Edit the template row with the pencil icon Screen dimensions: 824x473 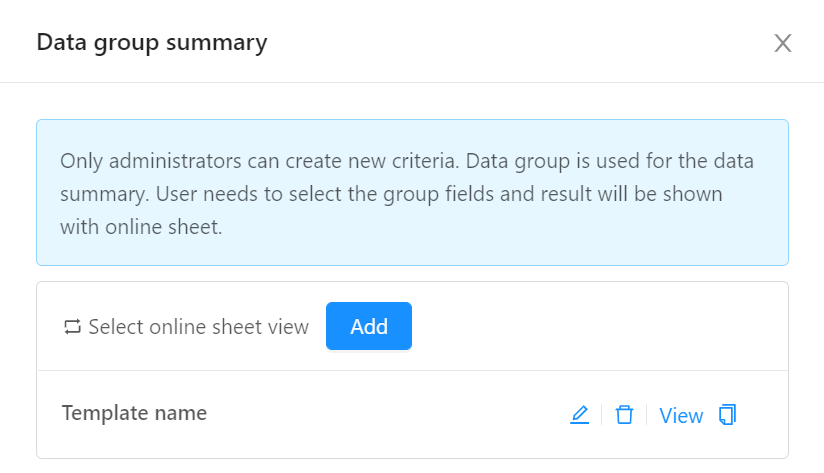[x=579, y=415]
